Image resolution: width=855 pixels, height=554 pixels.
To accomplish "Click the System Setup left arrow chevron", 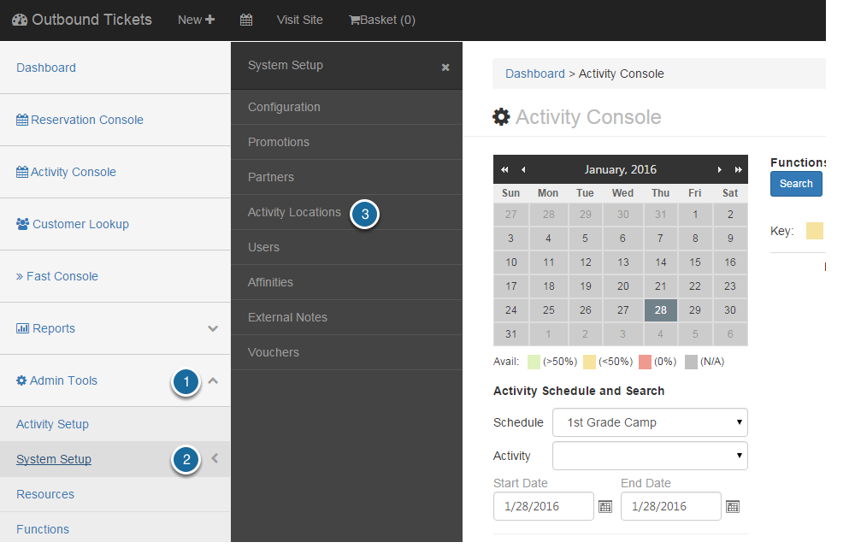I will pyautogui.click(x=215, y=458).
